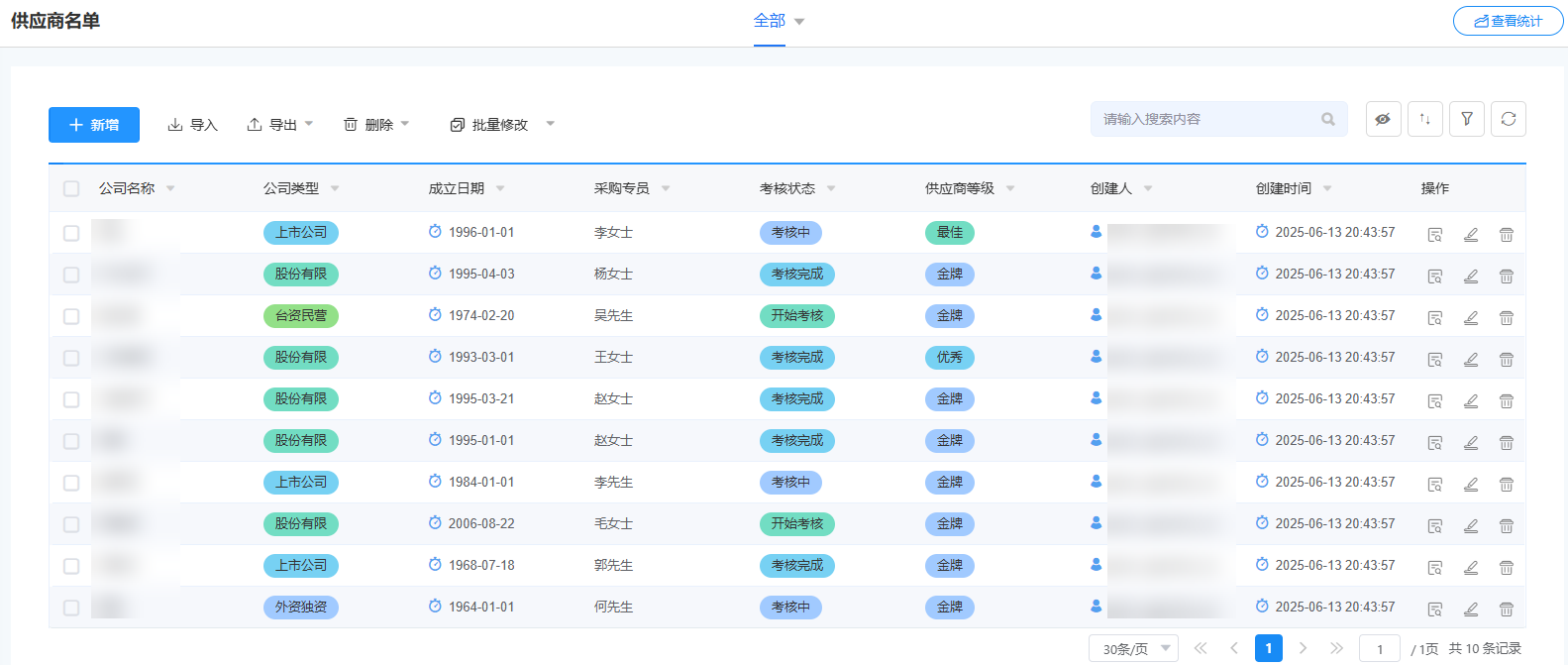Open 公司名称 column filter arrow

[x=170, y=188]
